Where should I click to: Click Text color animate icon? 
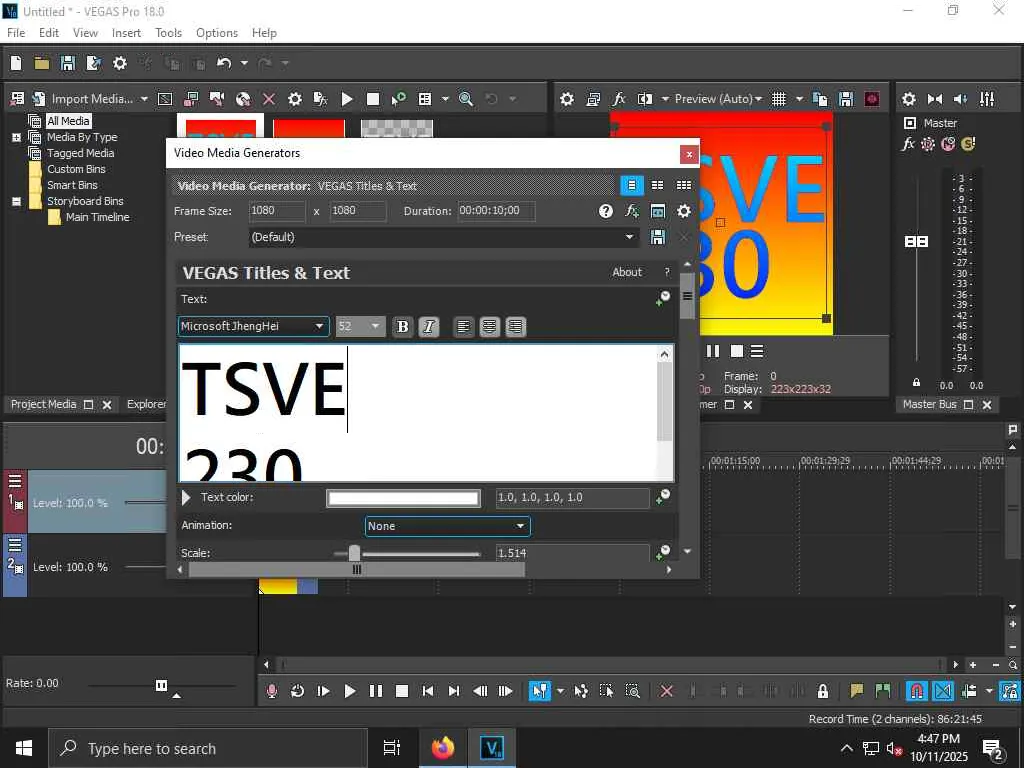[662, 497]
